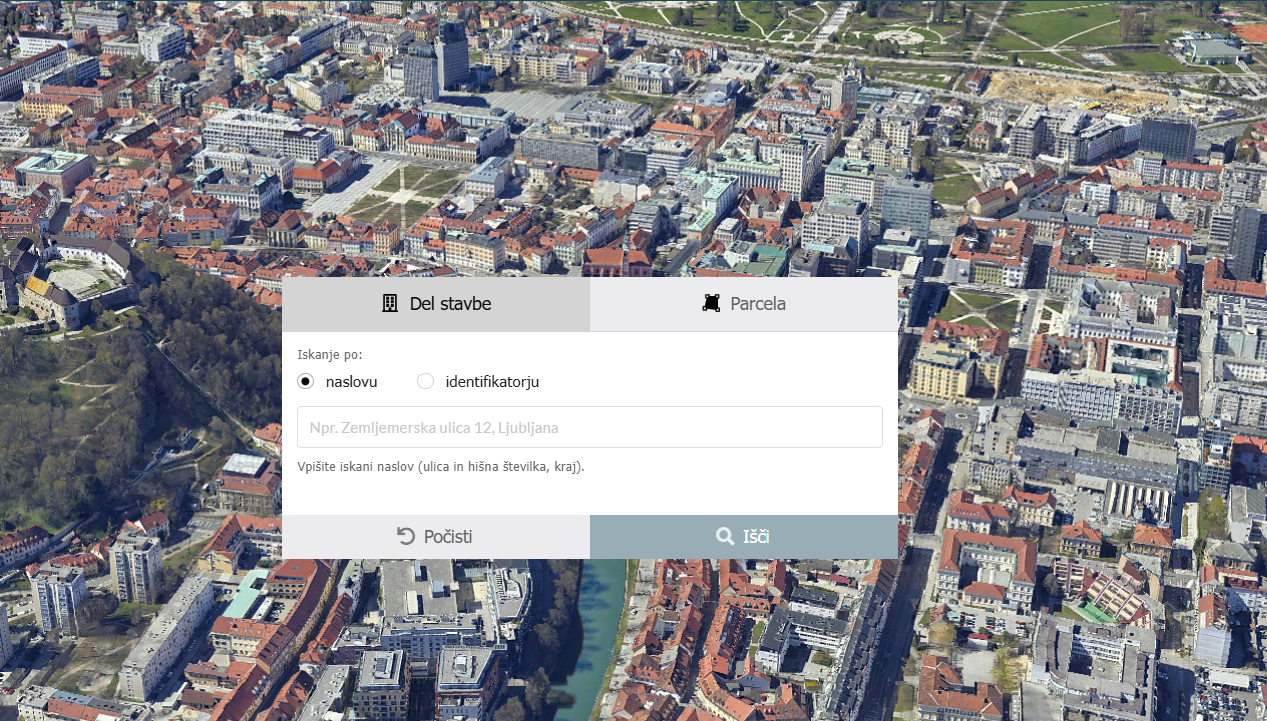Screen dimensions: 1267x721
Task: Click the magnifier icon beside Išči
Action: pos(725,537)
